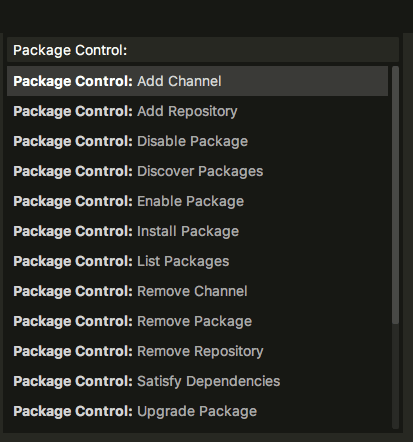The height and width of the screenshot is (442, 413).
Task: Click the words Satisfy Dependencies
Action: click(x=209, y=381)
